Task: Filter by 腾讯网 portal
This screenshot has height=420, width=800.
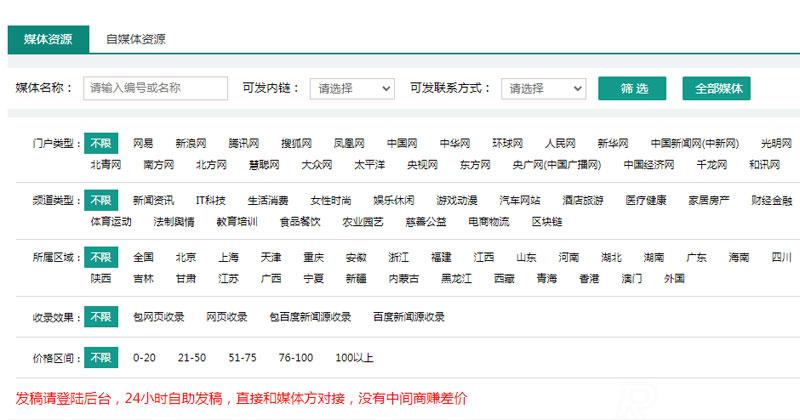Action: (243, 143)
